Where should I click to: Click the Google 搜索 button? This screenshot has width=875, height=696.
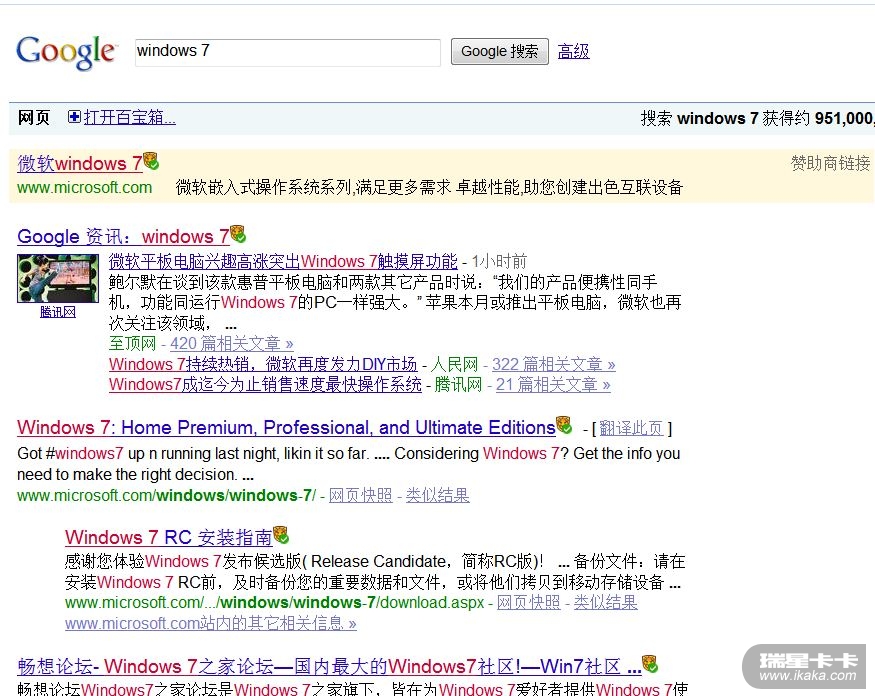click(x=499, y=51)
